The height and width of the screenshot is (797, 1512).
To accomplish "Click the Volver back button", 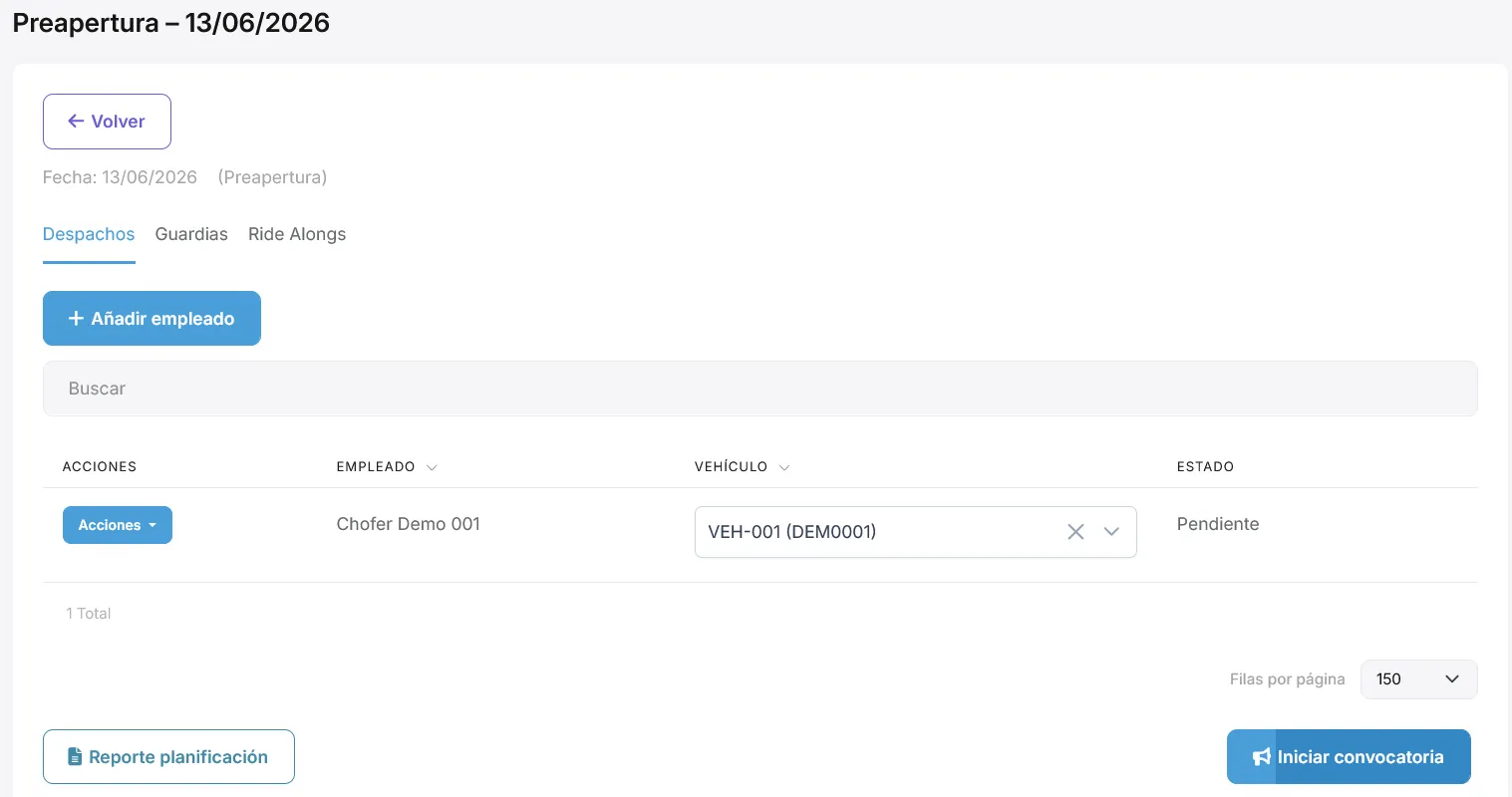I will (107, 122).
